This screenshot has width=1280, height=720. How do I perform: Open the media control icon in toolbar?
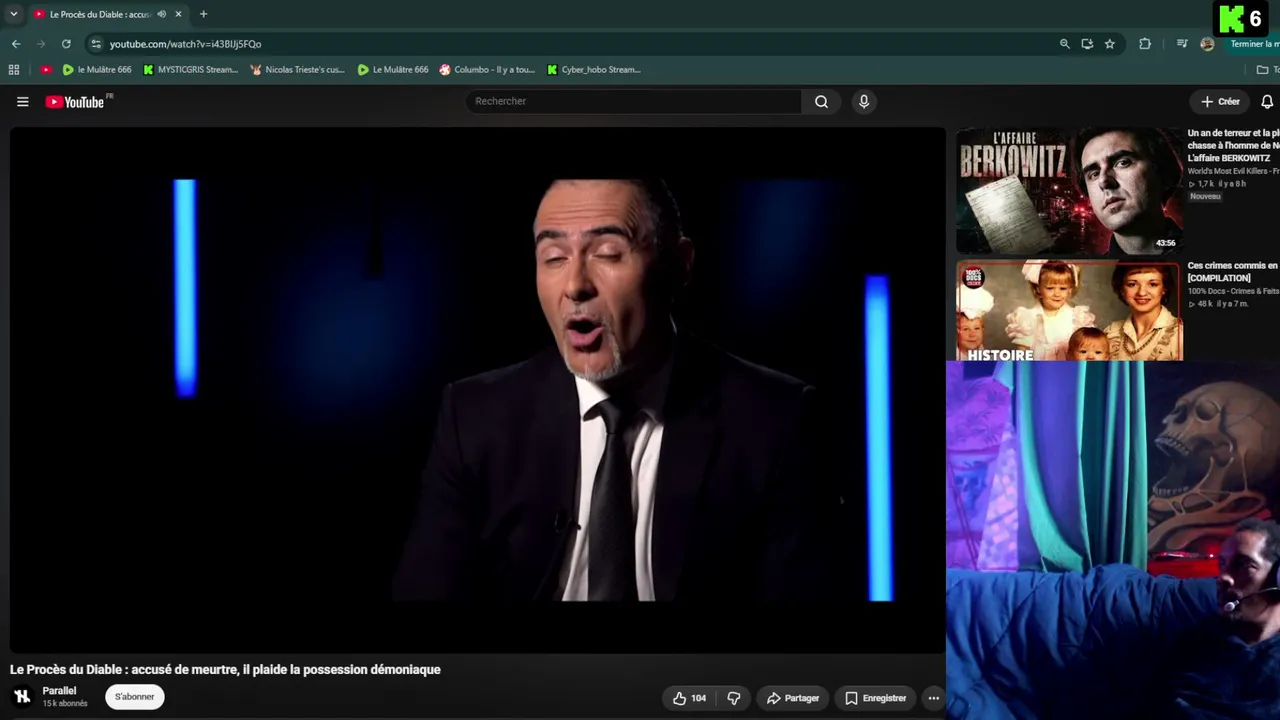(x=1182, y=44)
